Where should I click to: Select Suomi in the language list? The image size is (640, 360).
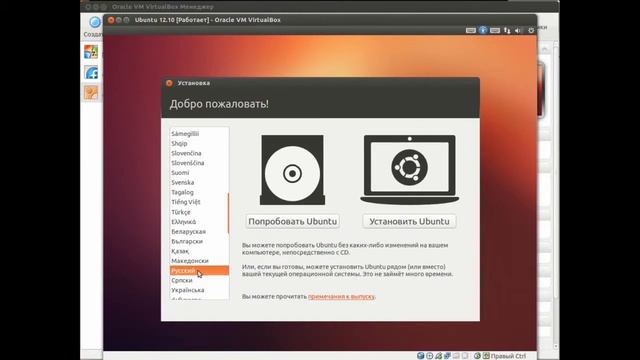pyautogui.click(x=199, y=173)
